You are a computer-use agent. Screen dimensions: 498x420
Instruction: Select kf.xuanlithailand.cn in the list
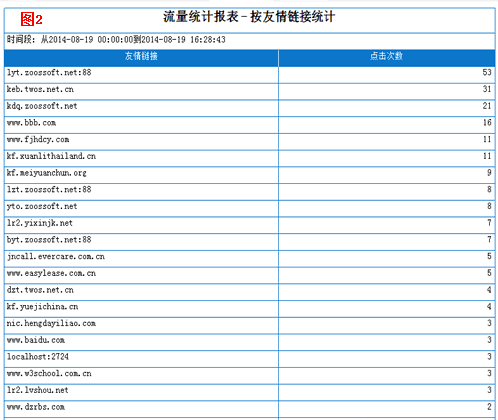coord(51,157)
